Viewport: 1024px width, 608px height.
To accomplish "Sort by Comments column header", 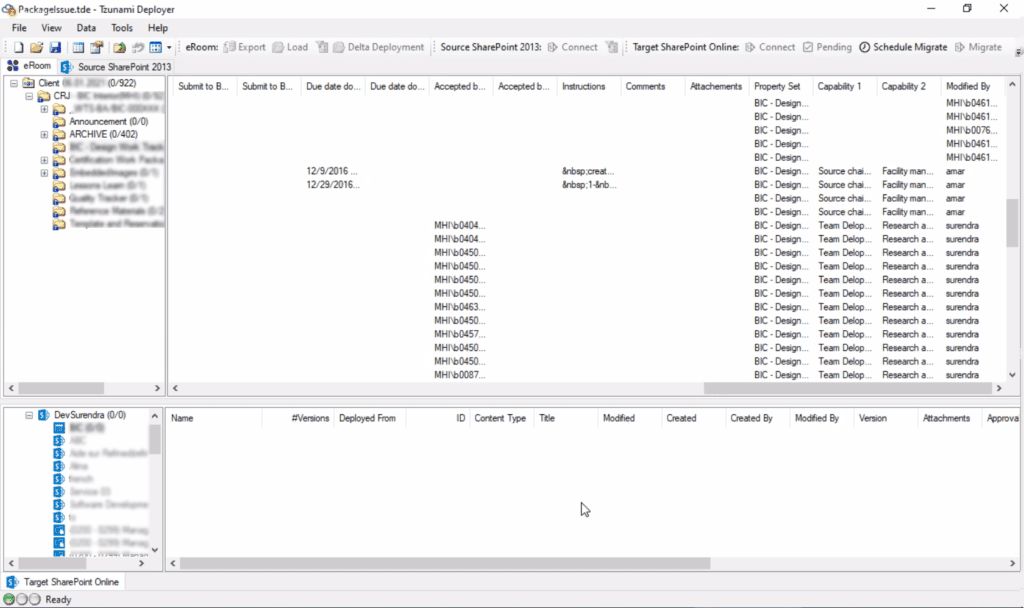I will (x=652, y=86).
